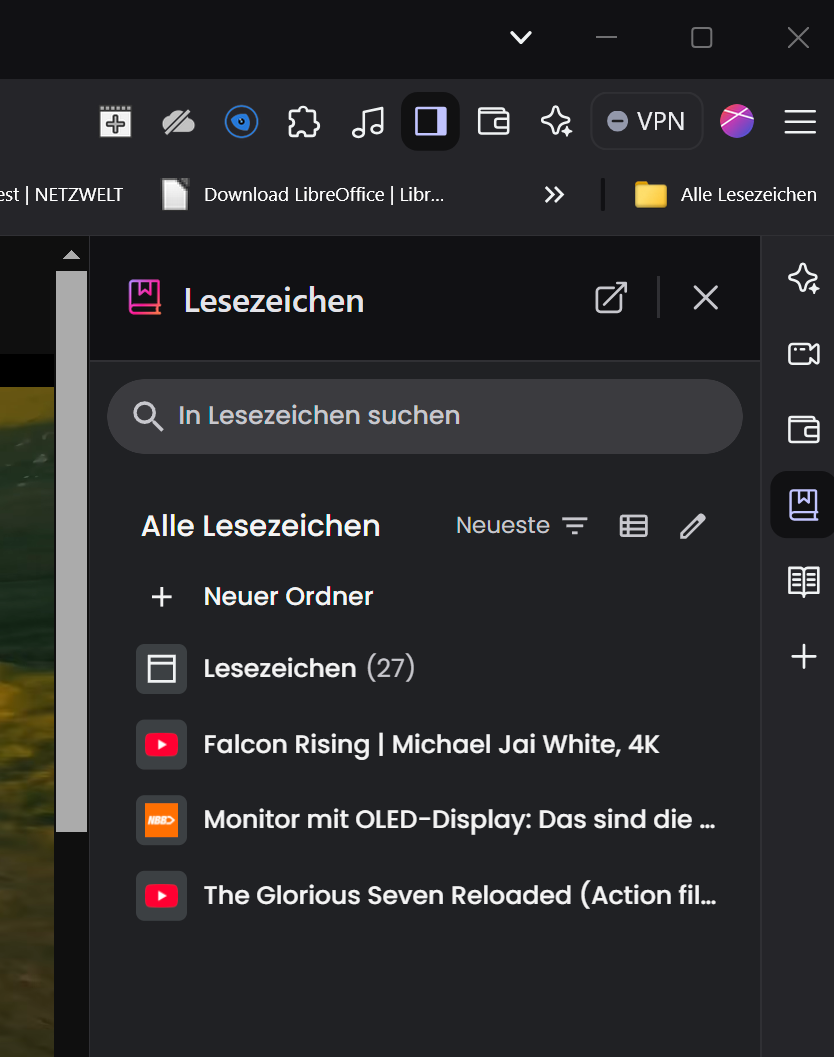Open bookmarks in a new tab icon
The height and width of the screenshot is (1057, 834).
point(611,298)
